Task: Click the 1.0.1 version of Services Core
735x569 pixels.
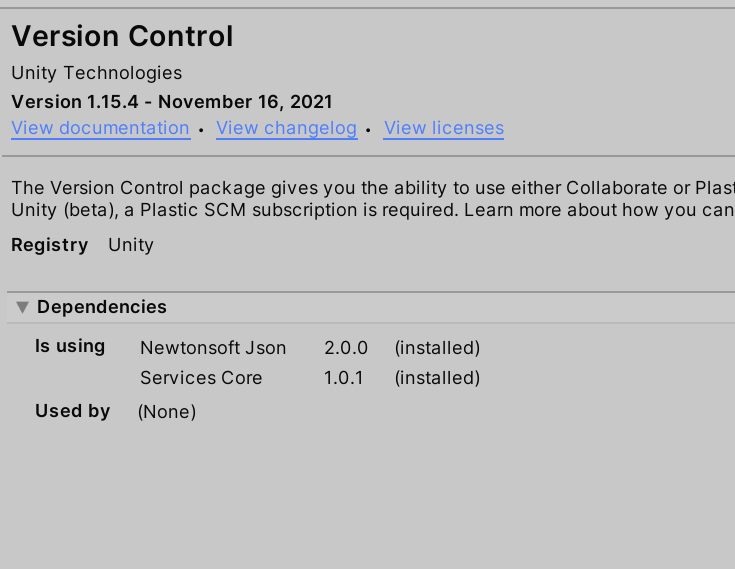Action: pyautogui.click(x=344, y=378)
